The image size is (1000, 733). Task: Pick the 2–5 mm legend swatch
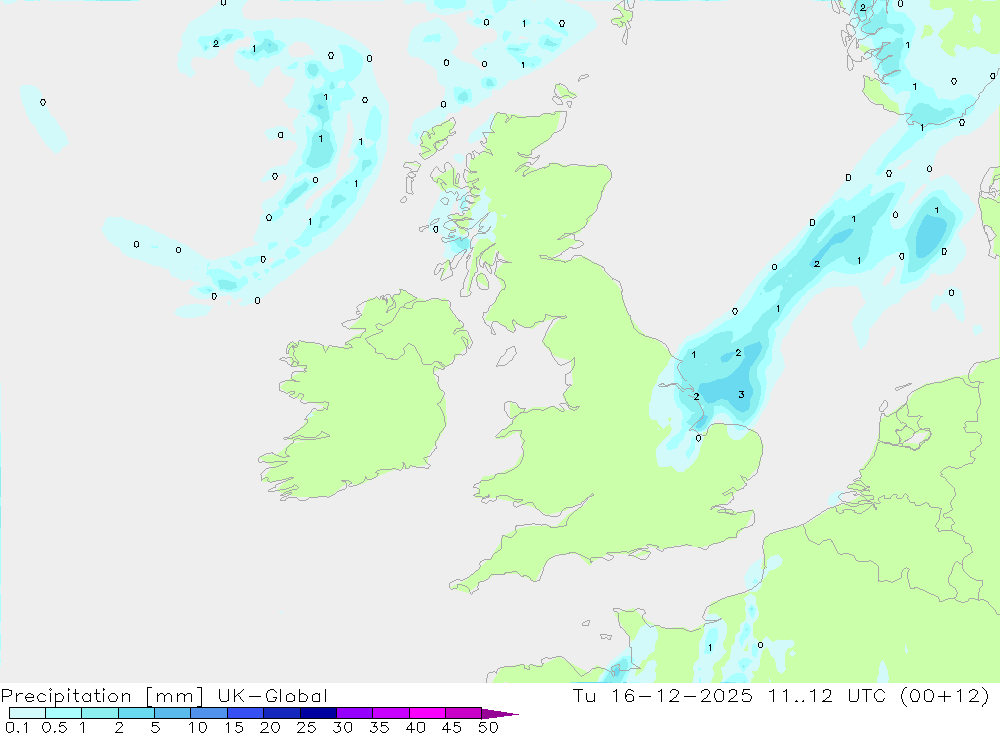point(136,713)
